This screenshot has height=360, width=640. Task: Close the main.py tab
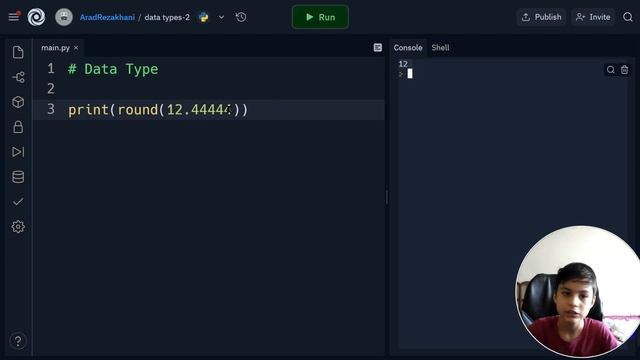[76, 48]
